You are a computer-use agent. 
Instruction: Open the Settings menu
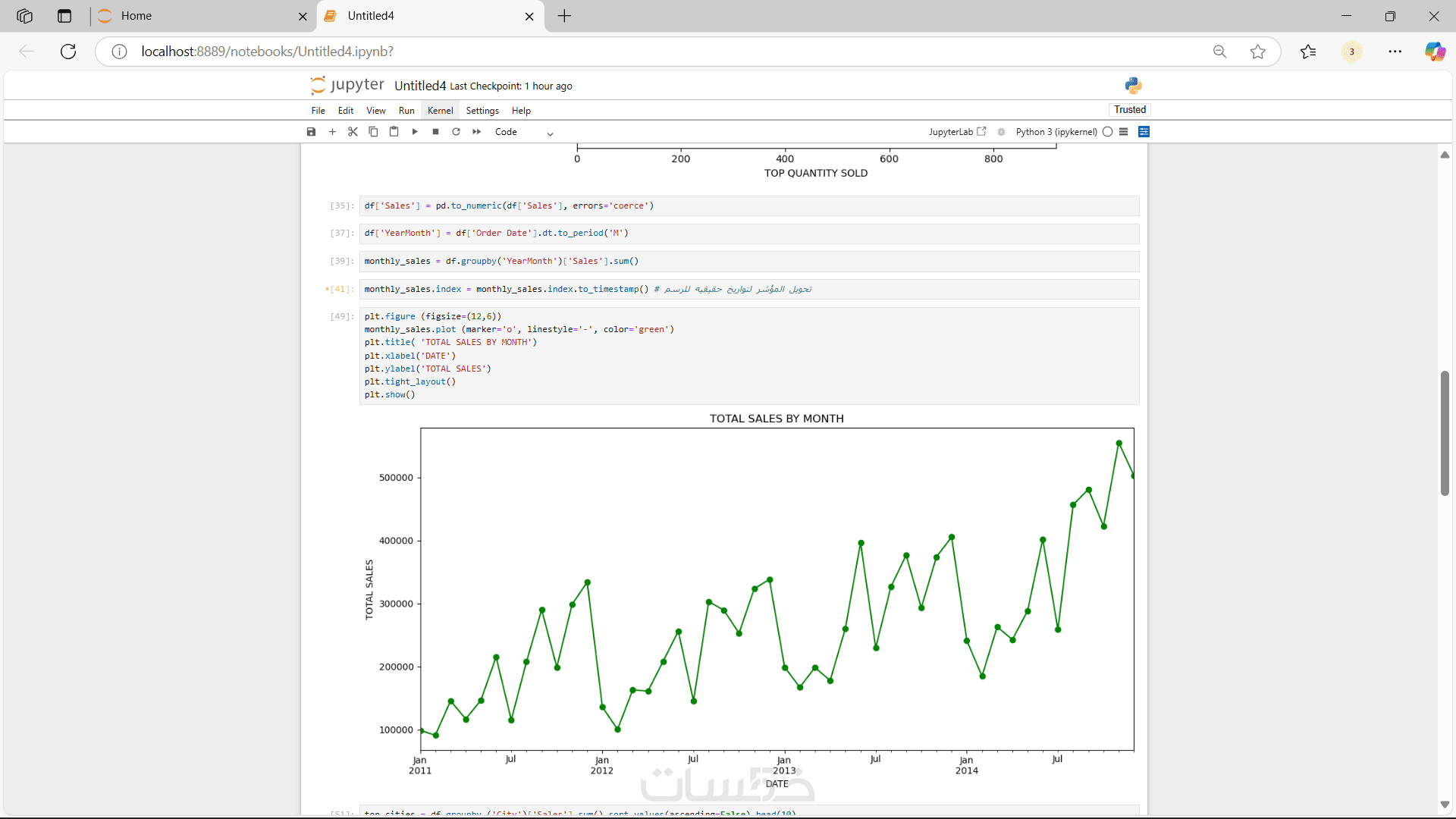(482, 111)
